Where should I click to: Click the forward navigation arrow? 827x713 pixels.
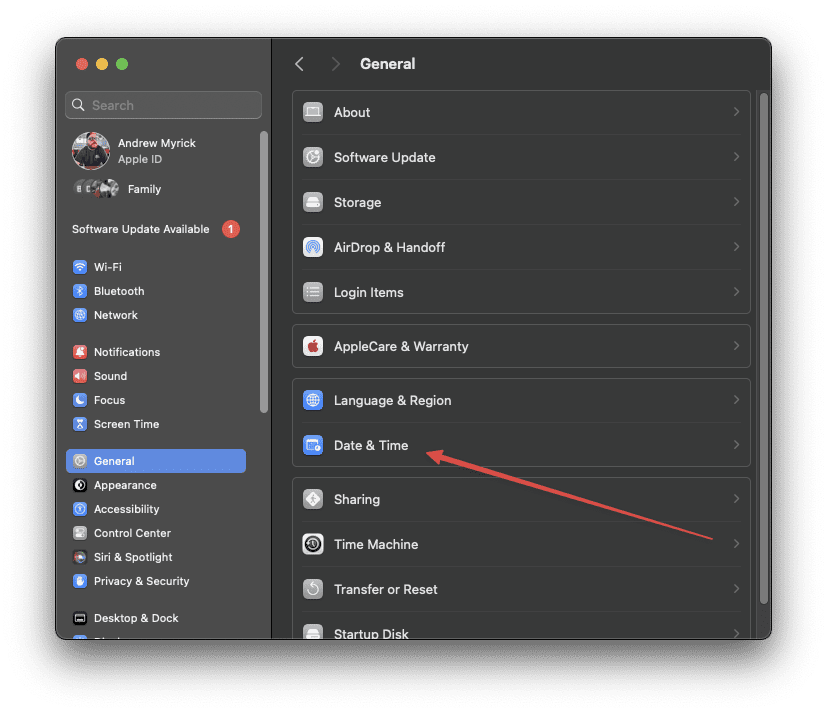pos(335,64)
